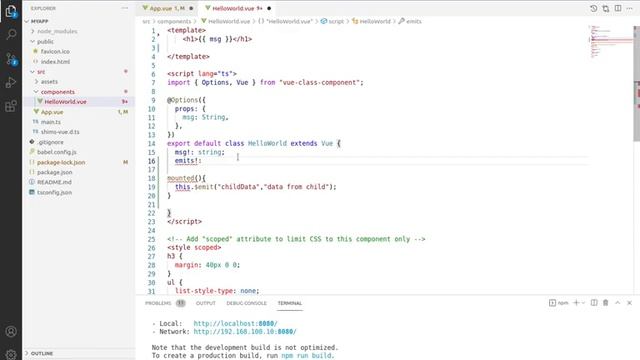
Task: Open the Manage gear settings icon
Action: (x=11, y=354)
